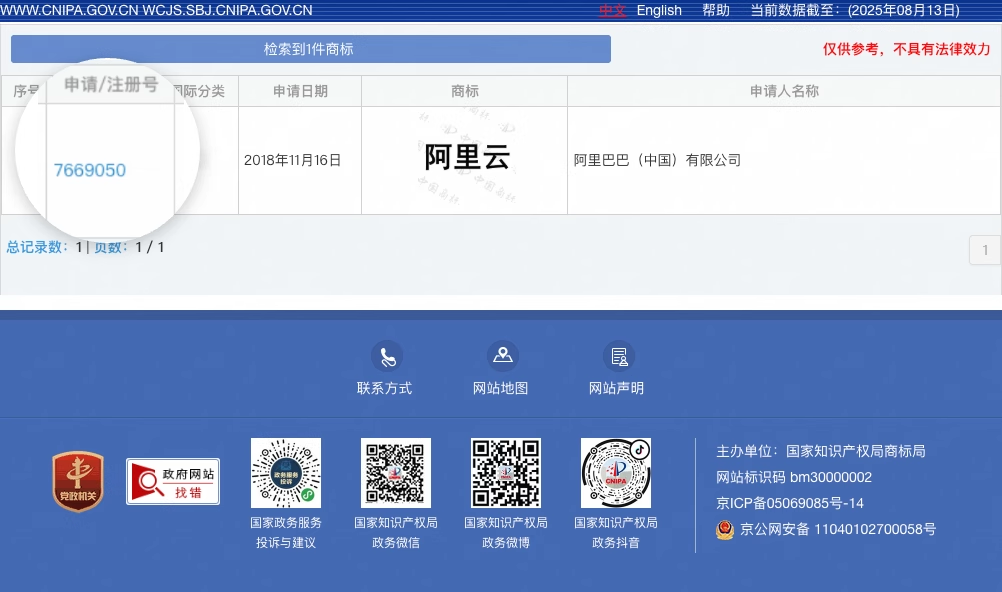Open the 网站地图 map pin icon
The height and width of the screenshot is (592, 1002).
(x=502, y=356)
